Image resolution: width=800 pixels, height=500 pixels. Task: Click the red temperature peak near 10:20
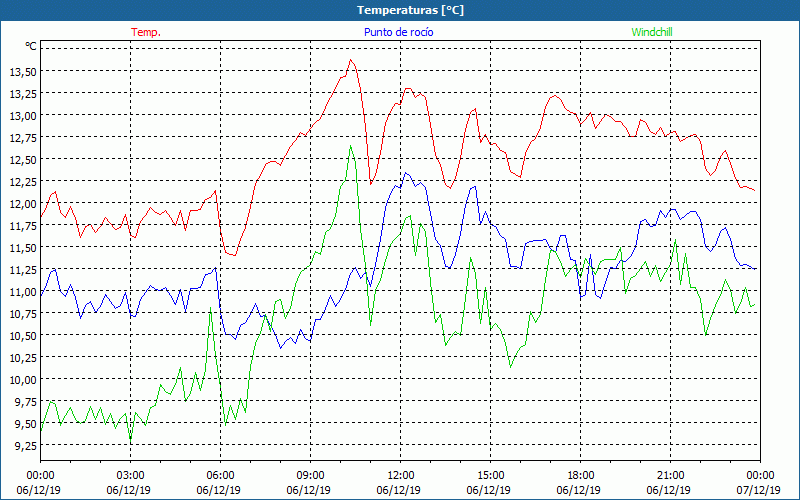coord(351,60)
